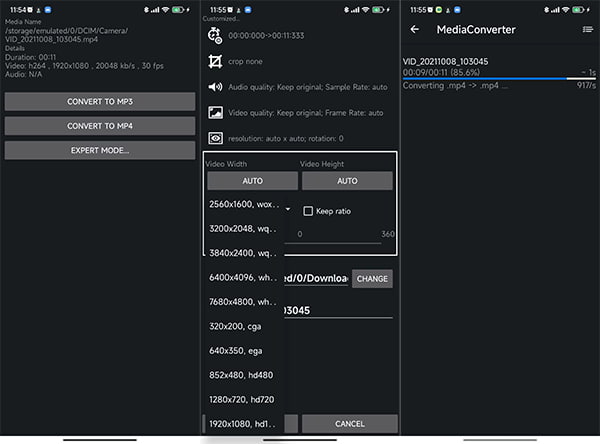Select 6400x4096 preset

pyautogui.click(x=243, y=278)
